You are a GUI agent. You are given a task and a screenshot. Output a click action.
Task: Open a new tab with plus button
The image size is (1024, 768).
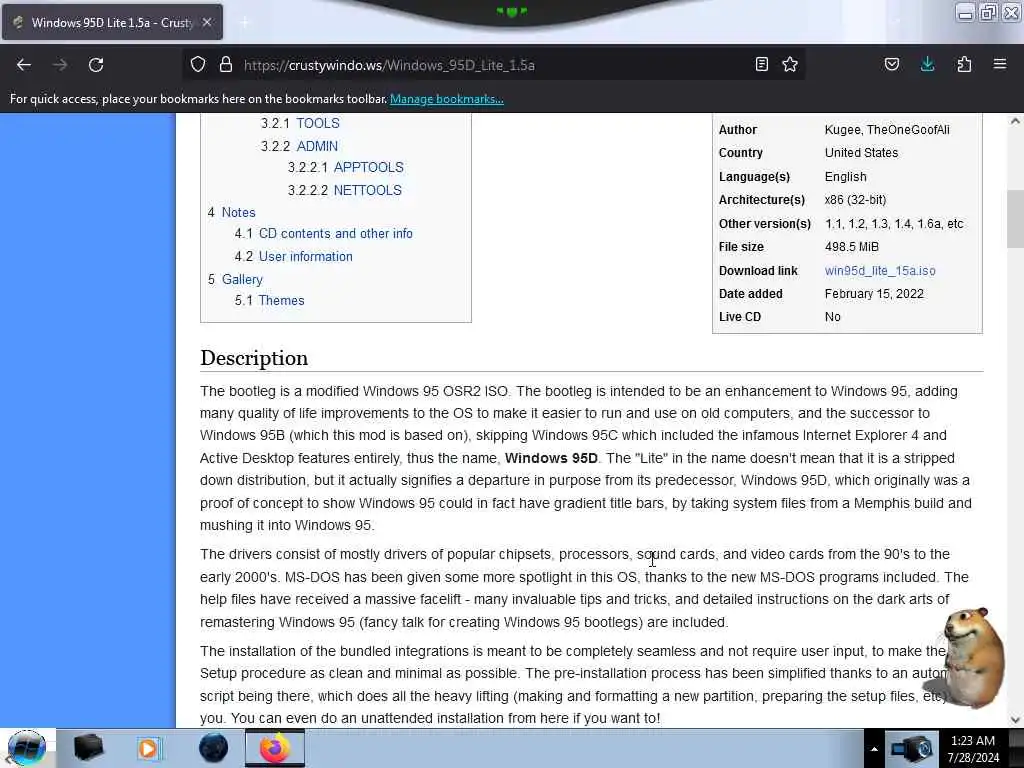[x=244, y=23]
